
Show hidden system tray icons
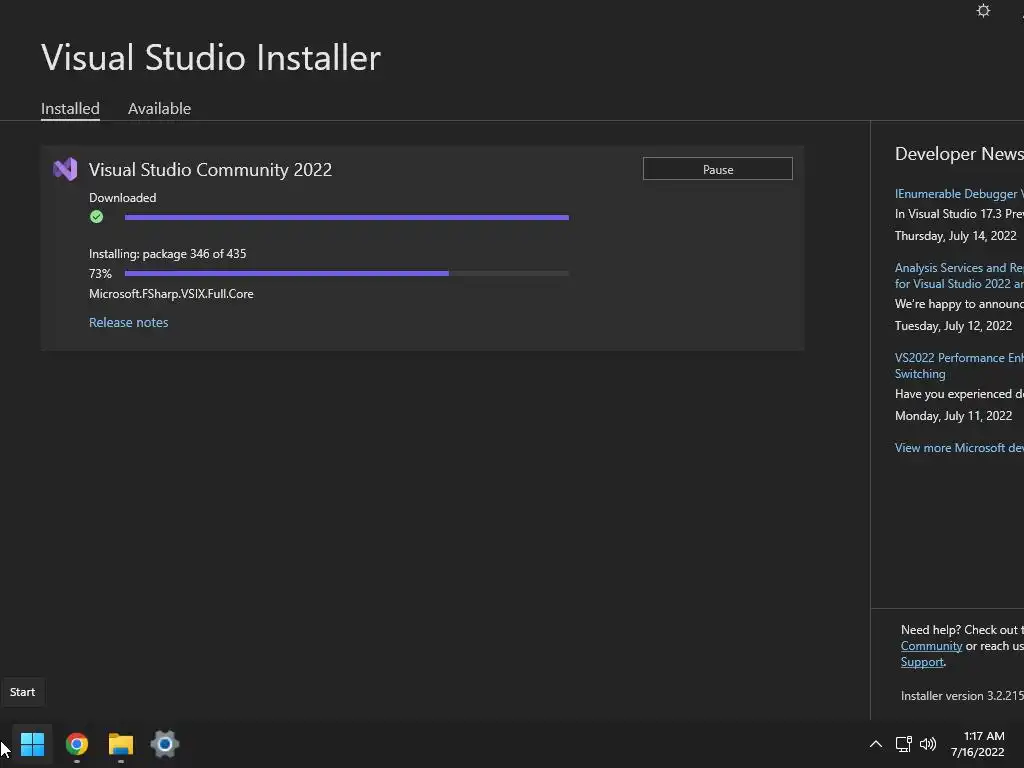tap(875, 744)
